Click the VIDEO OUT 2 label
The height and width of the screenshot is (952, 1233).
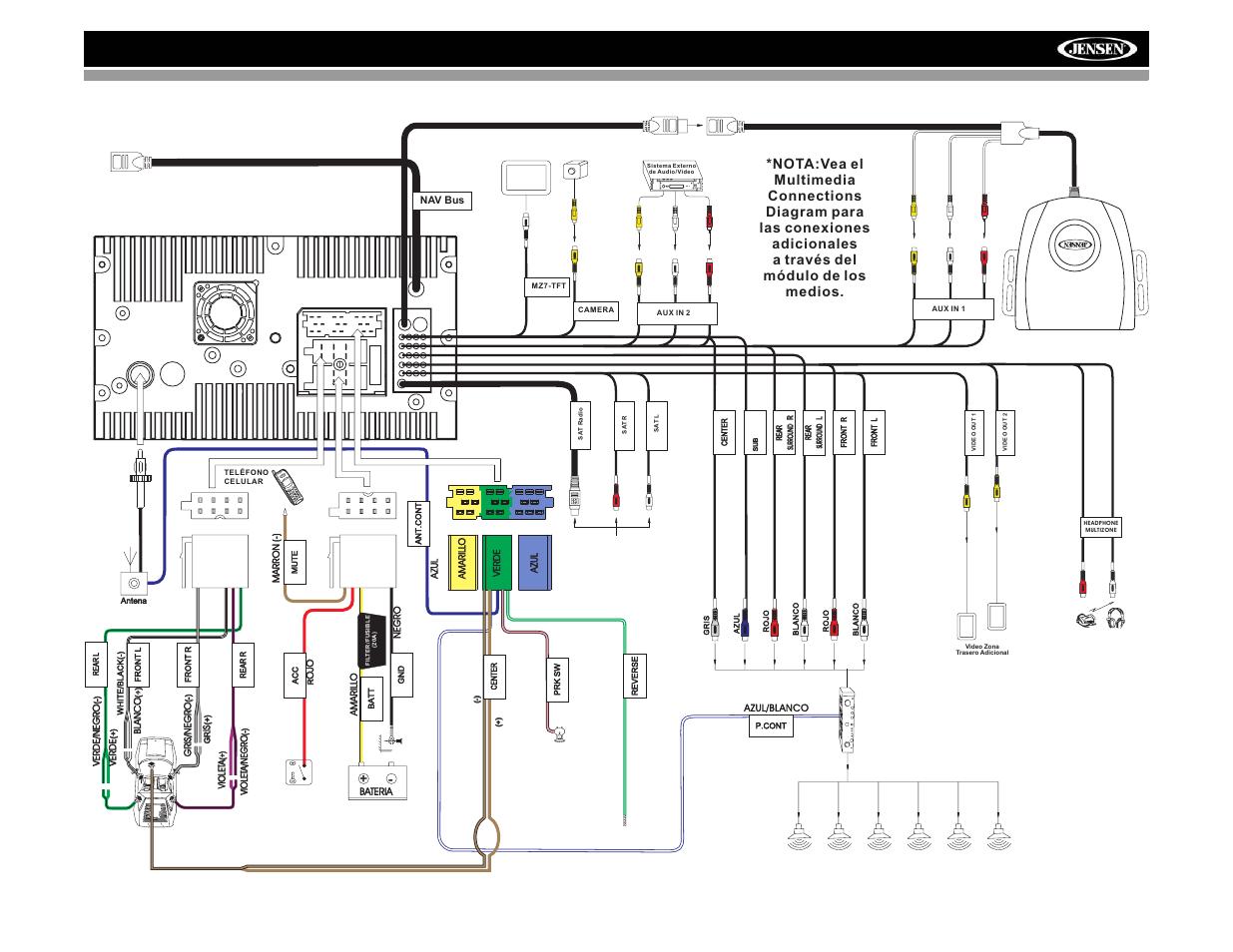tap(1005, 433)
